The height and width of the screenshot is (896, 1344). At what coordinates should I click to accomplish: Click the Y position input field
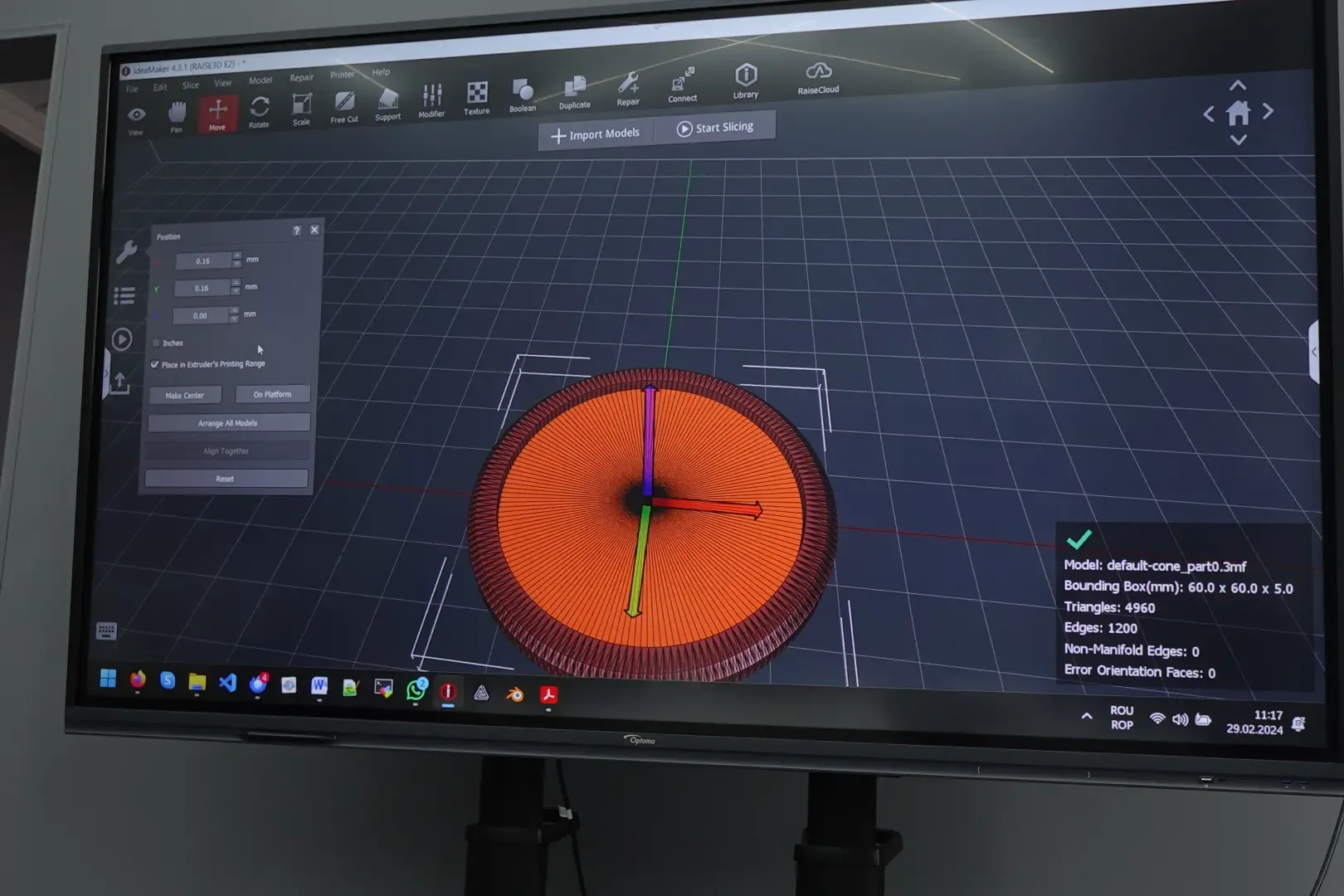(x=202, y=288)
